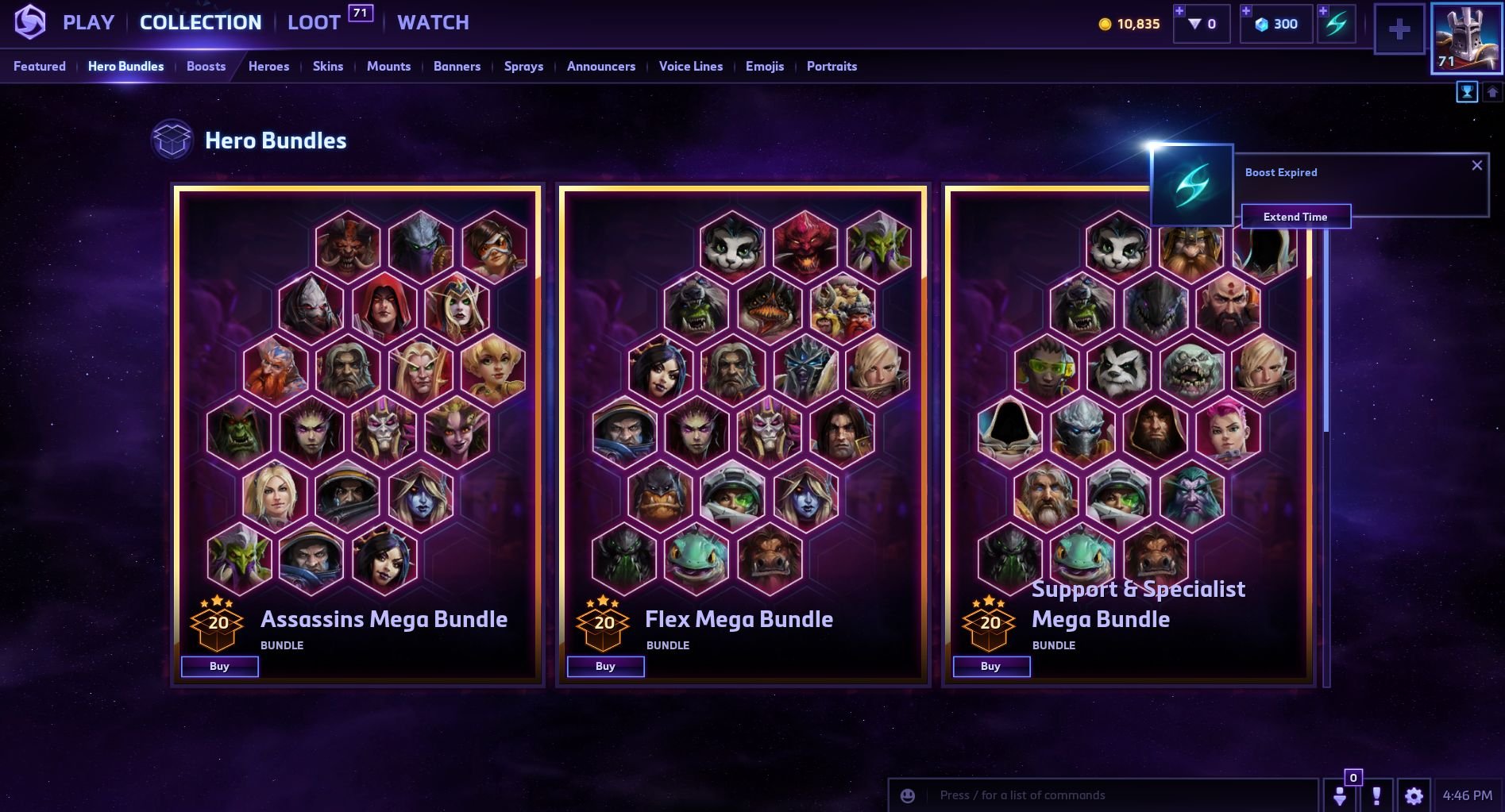
Task: Click the blue gems currency icon
Action: coord(1261,24)
